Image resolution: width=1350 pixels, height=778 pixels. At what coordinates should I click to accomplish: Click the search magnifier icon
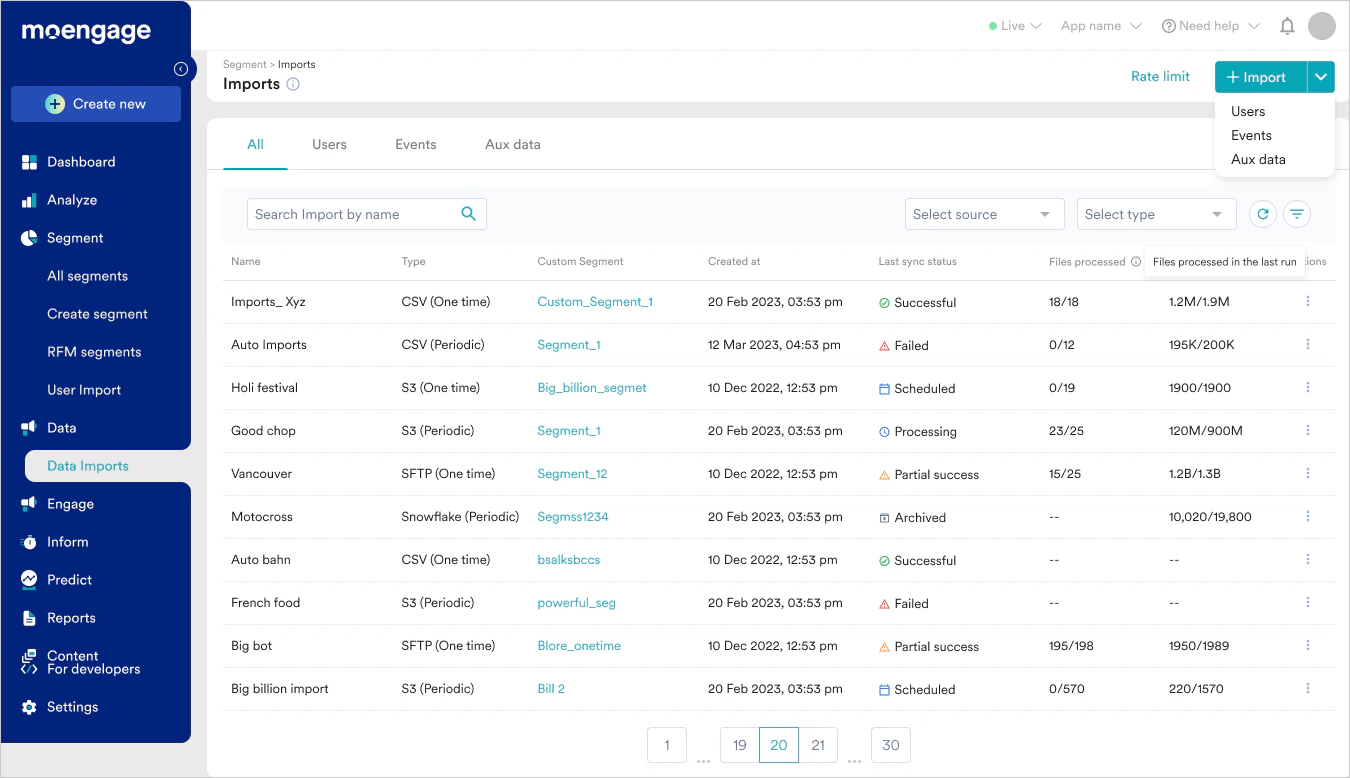pos(468,214)
